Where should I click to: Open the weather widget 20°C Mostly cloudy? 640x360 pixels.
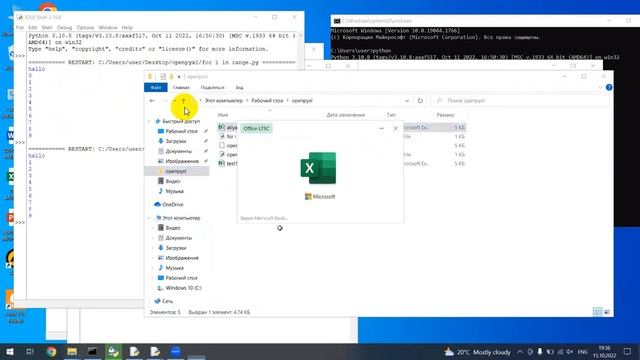[x=478, y=352]
